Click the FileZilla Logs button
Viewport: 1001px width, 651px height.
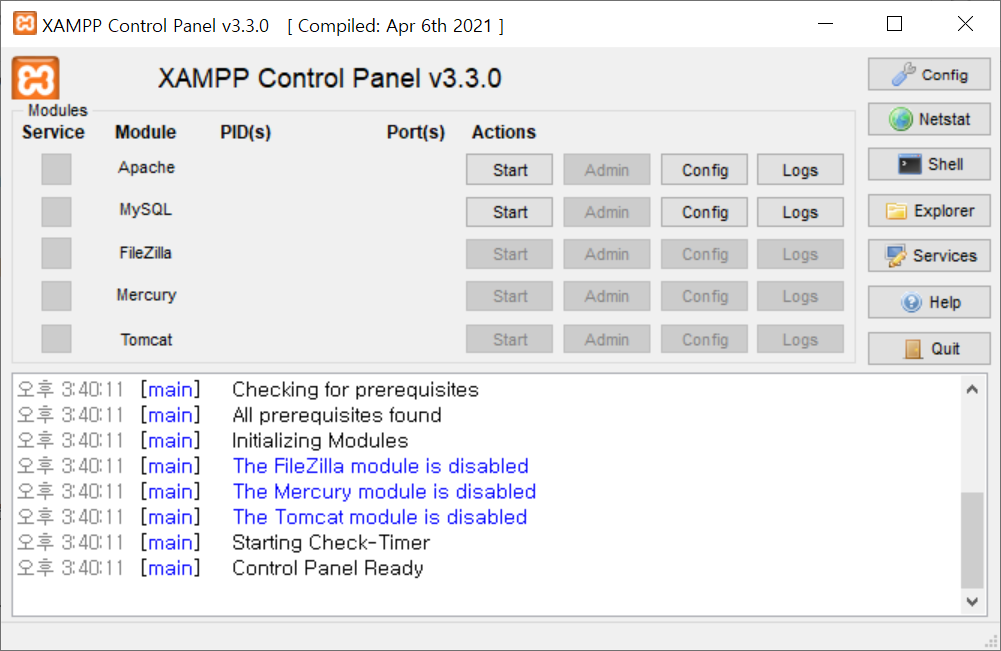coord(800,254)
